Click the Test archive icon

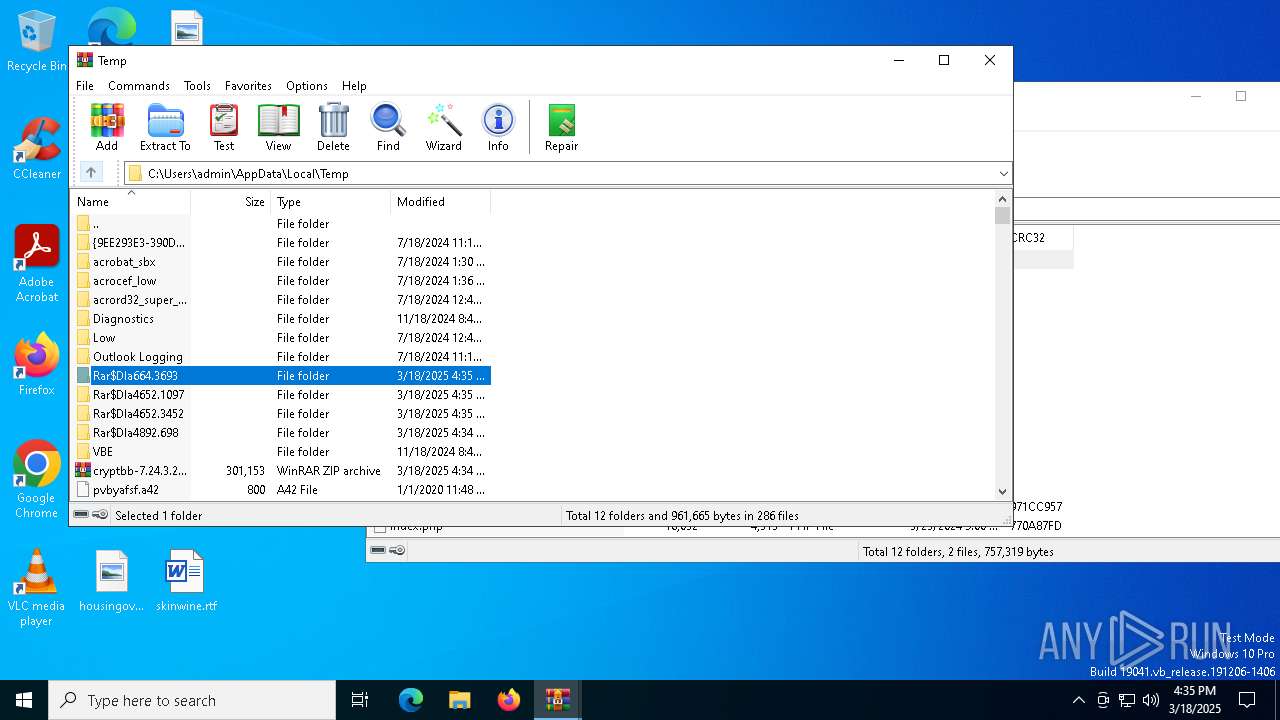click(224, 127)
